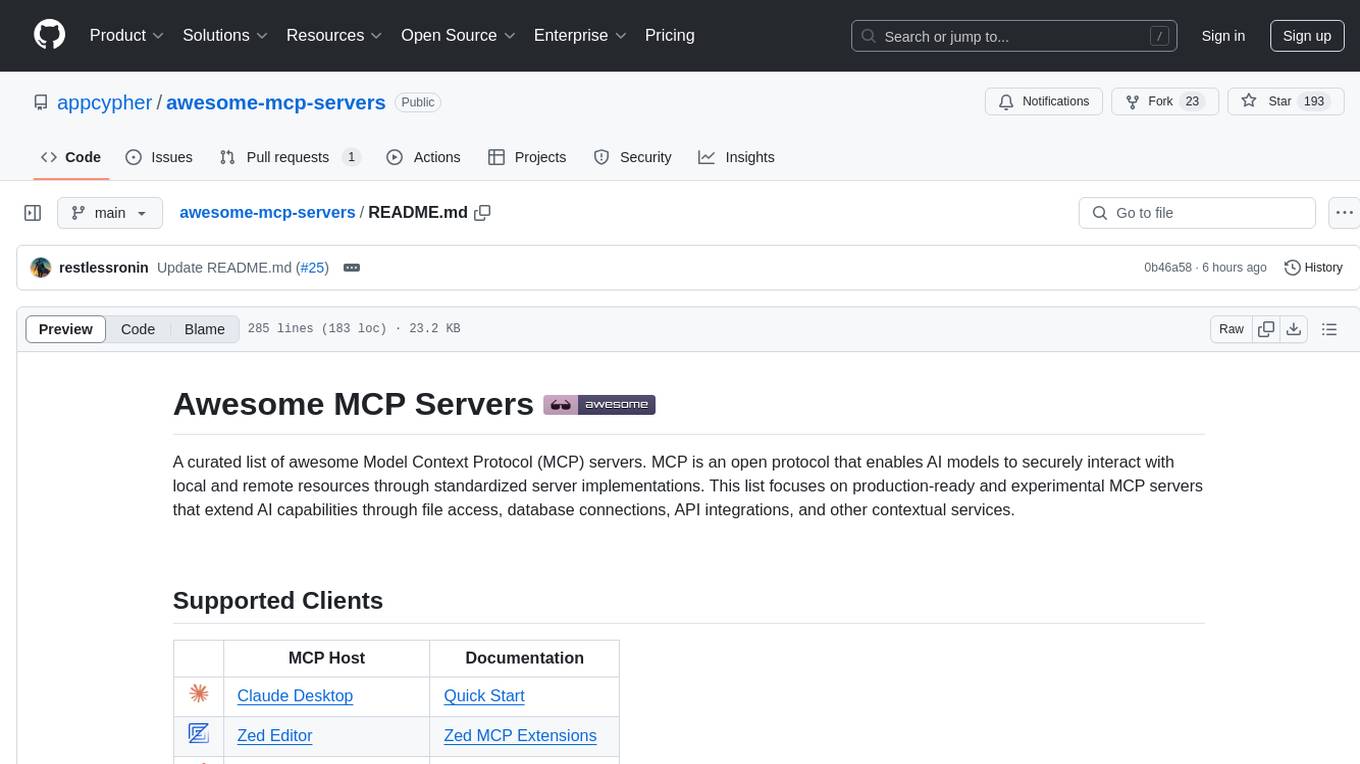This screenshot has height=764, width=1360.
Task: Download the raw file
Action: pyautogui.click(x=1293, y=329)
